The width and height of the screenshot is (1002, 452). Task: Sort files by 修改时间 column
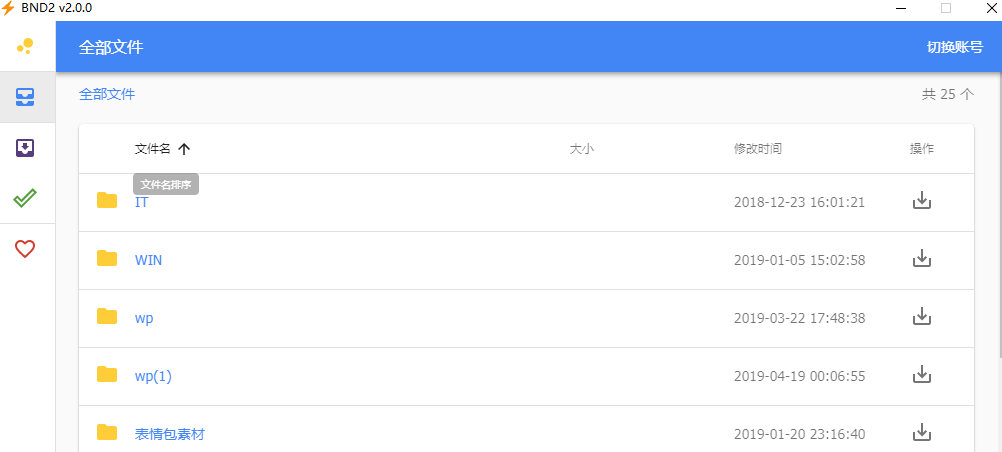tap(757, 149)
